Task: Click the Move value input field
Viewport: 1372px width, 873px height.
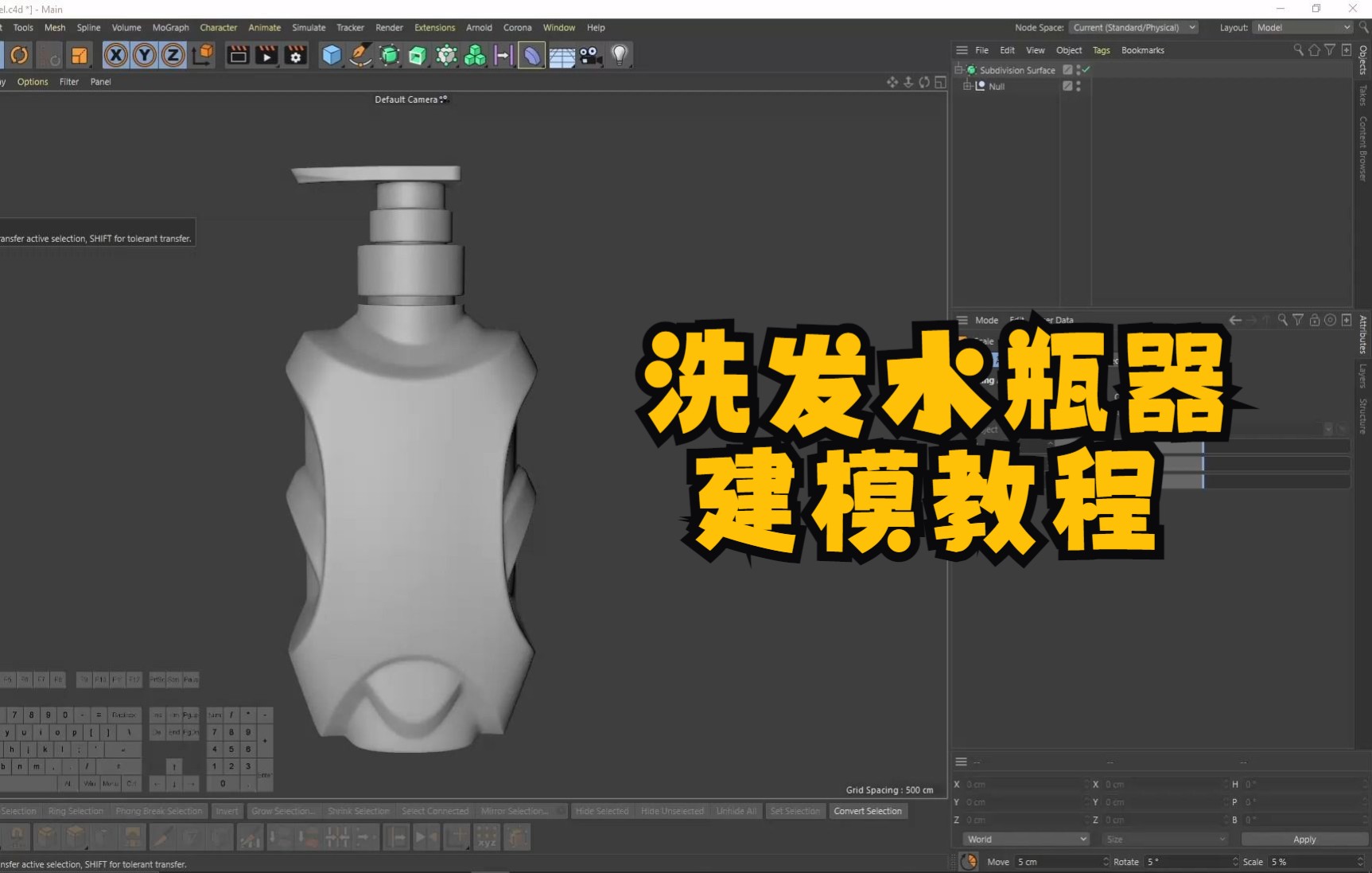Action: (x=1058, y=861)
